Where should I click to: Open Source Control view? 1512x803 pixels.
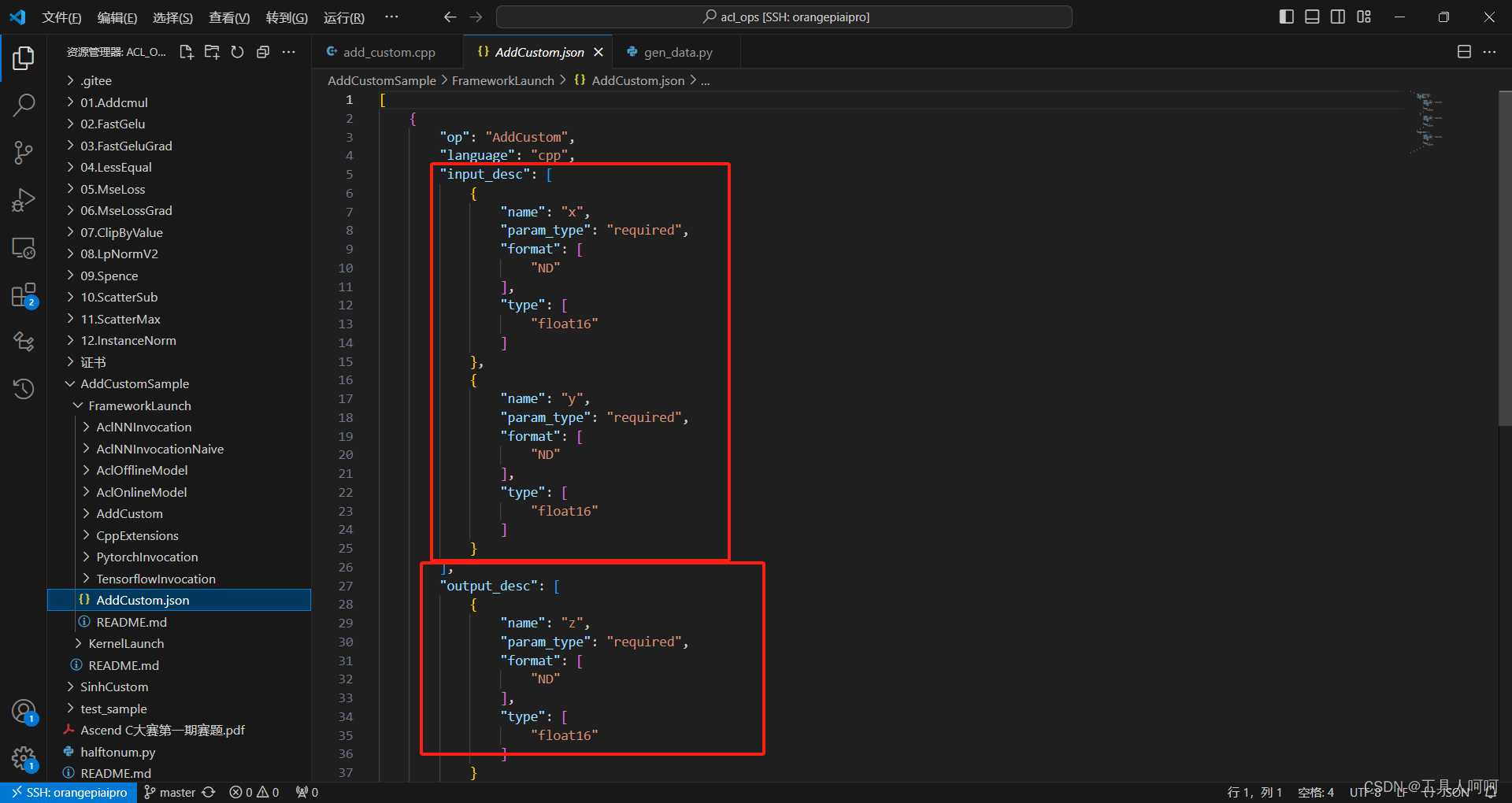click(24, 153)
